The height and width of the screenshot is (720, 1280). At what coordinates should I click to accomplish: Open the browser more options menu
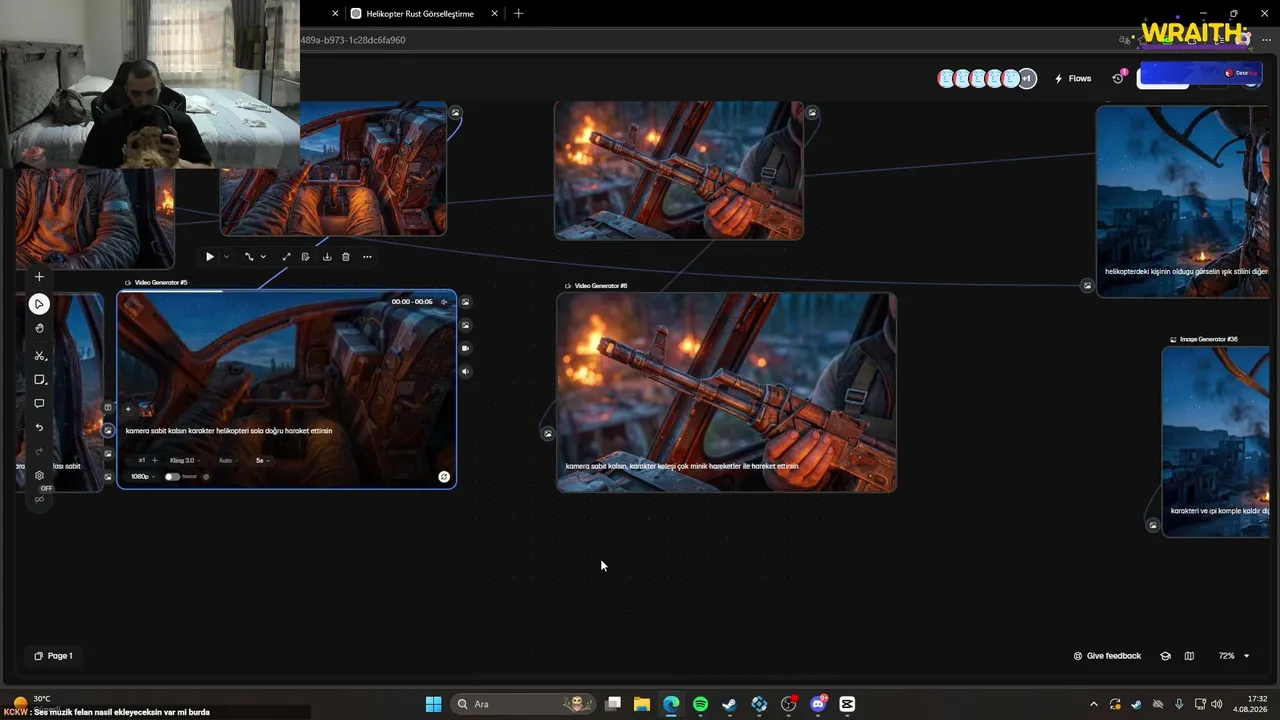[x=1266, y=40]
